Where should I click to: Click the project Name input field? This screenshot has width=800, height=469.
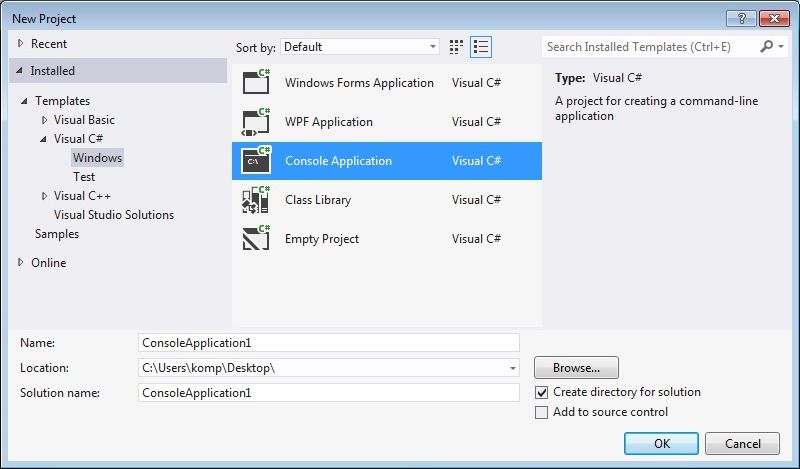(x=329, y=343)
